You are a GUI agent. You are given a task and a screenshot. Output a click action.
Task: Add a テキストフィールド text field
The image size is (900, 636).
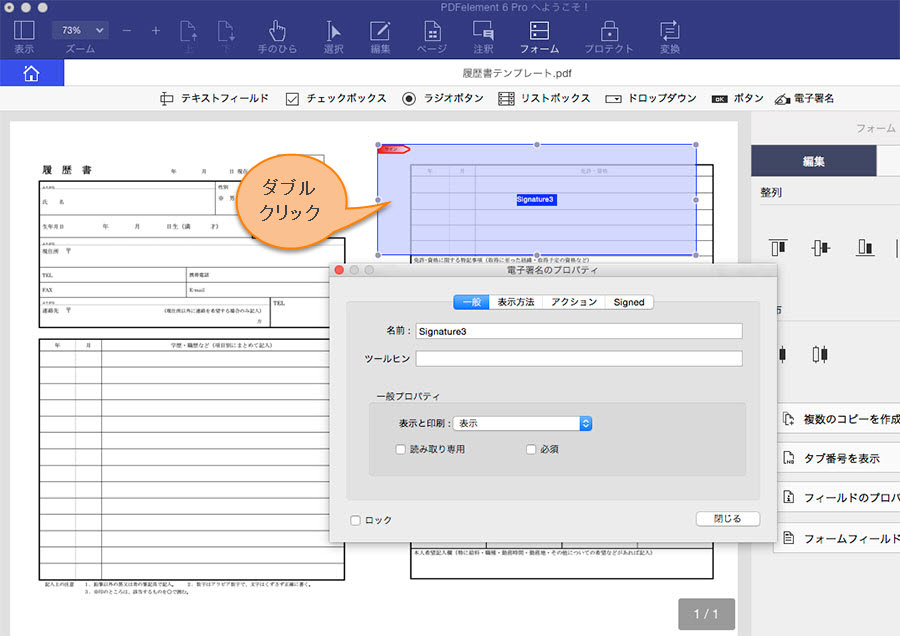[x=214, y=99]
